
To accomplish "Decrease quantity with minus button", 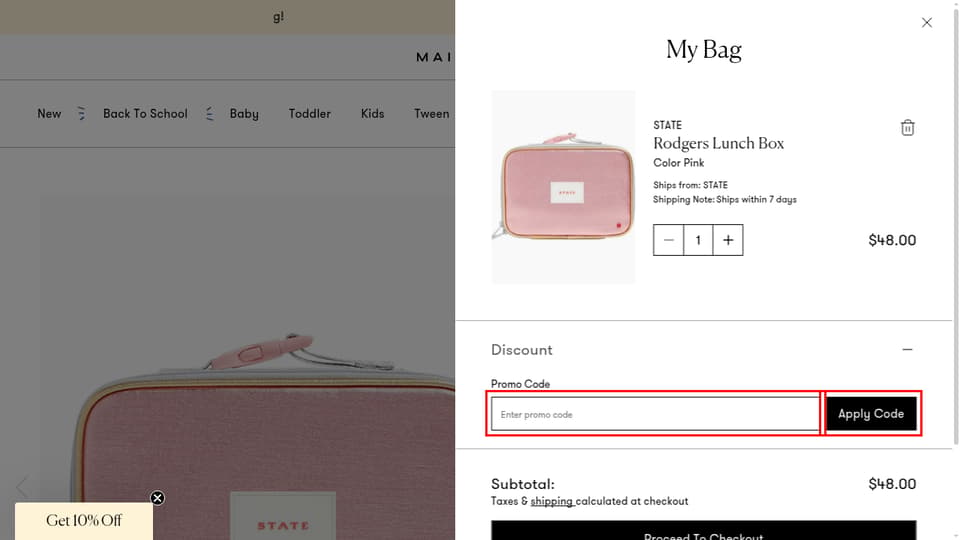I will (668, 240).
